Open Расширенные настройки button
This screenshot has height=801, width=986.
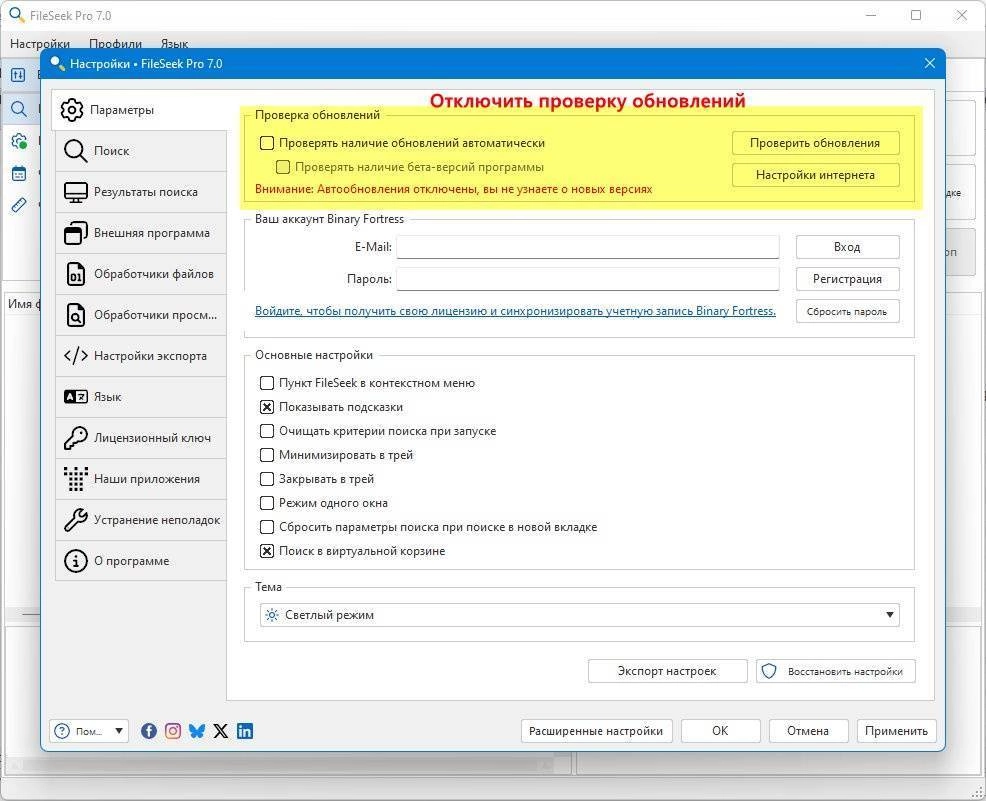596,731
